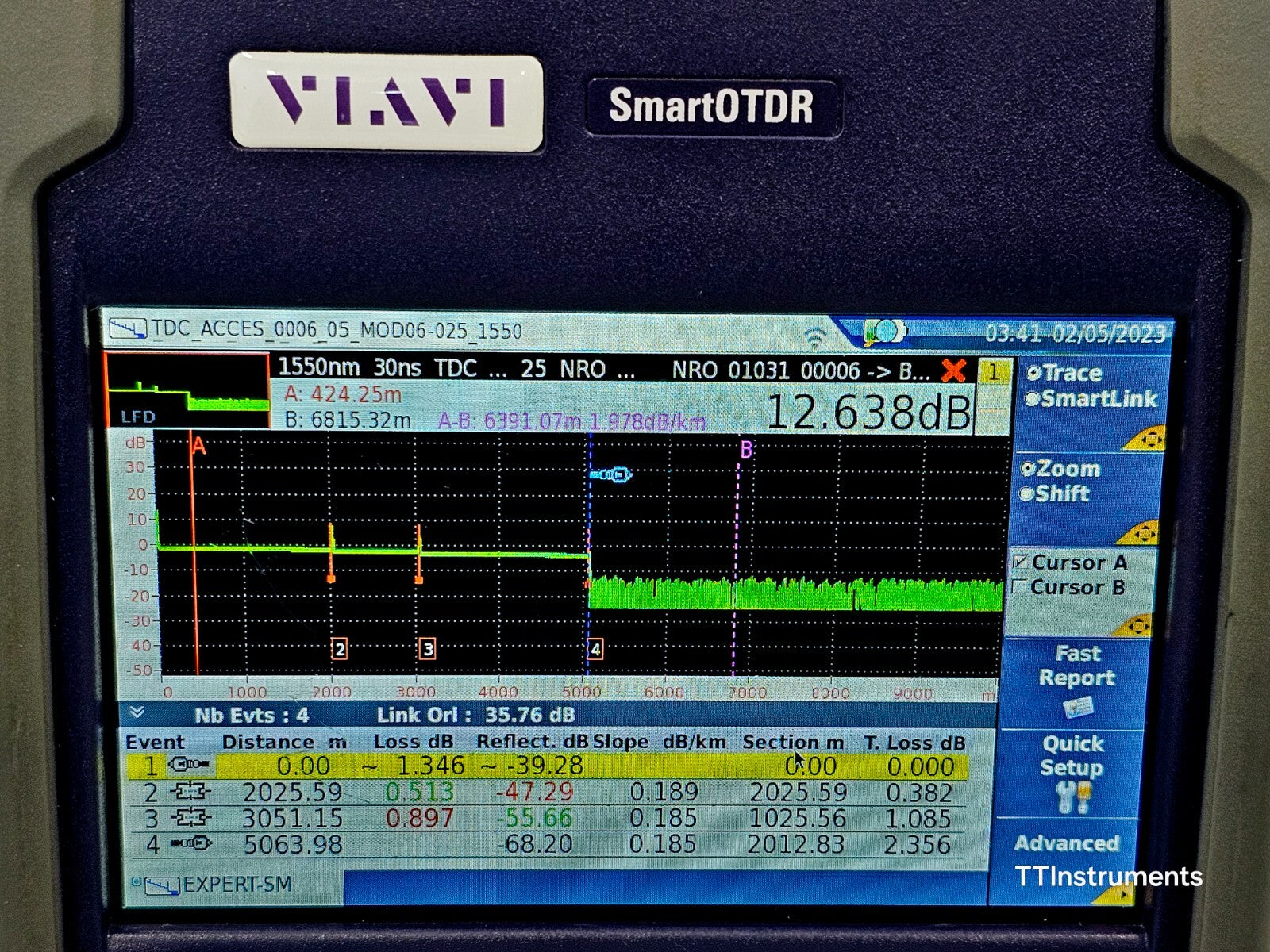Image resolution: width=1270 pixels, height=952 pixels.
Task: Click the fiber end icon in row 4
Action: pyautogui.click(x=190, y=843)
